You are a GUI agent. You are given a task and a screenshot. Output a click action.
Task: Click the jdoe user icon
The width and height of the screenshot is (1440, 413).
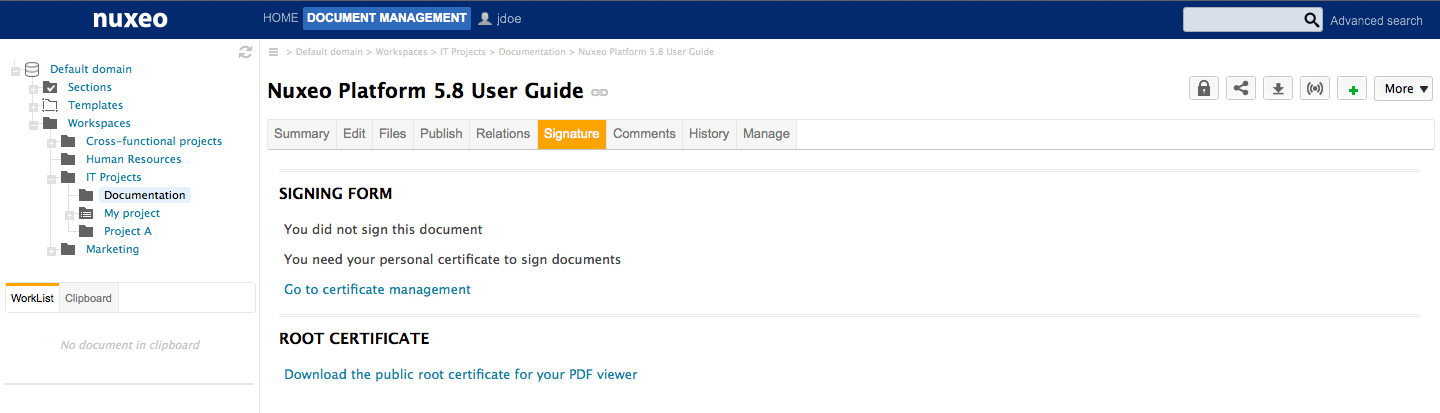[x=486, y=18]
